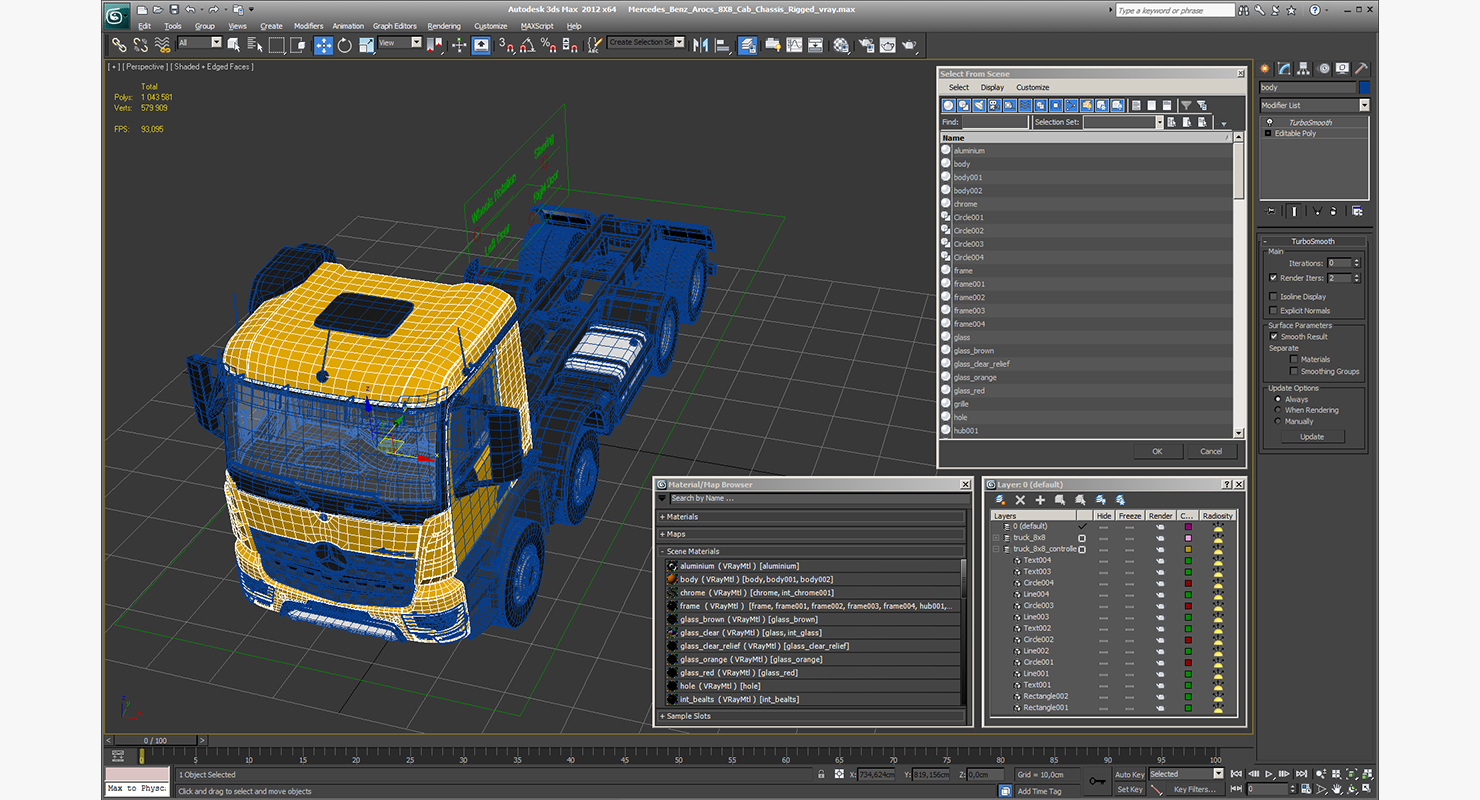Click the Render Production teapot icon
Screen dimensions: 1480x800
click(x=909, y=45)
